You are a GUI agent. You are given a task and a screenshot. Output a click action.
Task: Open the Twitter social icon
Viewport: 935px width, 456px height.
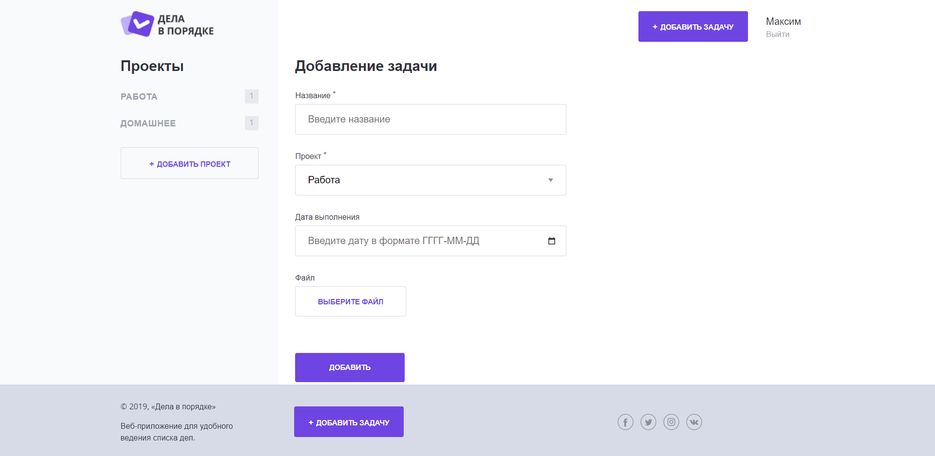pos(648,423)
